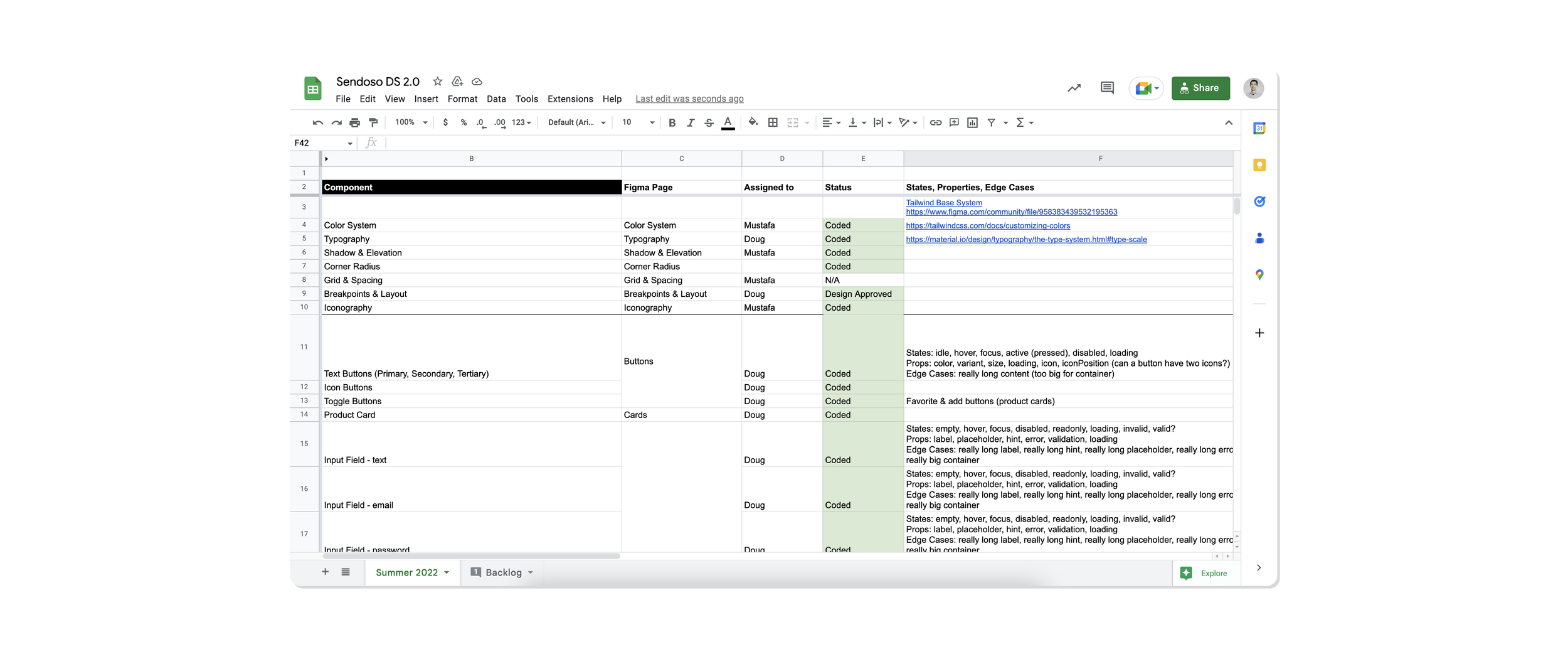The height and width of the screenshot is (654, 1568).
Task: Open the File menu
Action: tap(343, 99)
